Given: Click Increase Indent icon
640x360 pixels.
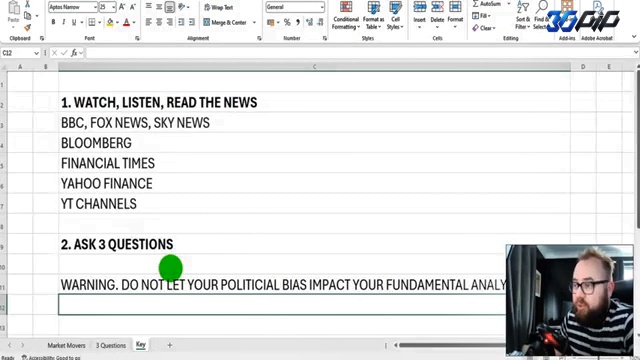Looking at the screenshot, I should (192, 22).
